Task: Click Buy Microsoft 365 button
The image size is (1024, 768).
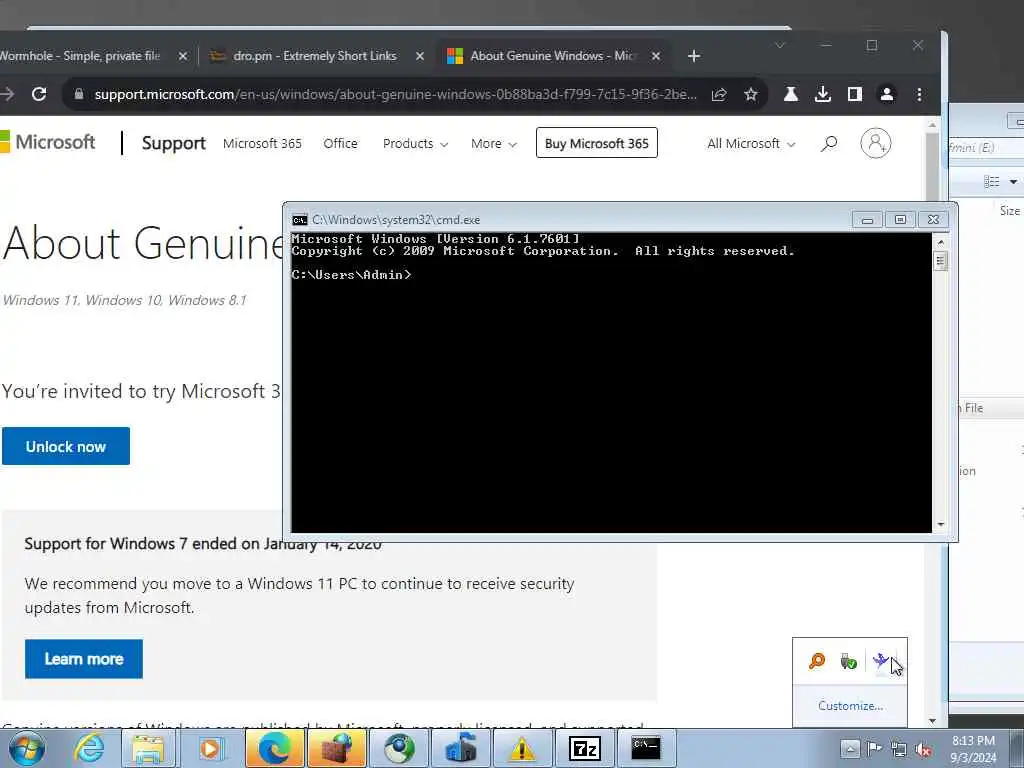Action: (x=596, y=143)
